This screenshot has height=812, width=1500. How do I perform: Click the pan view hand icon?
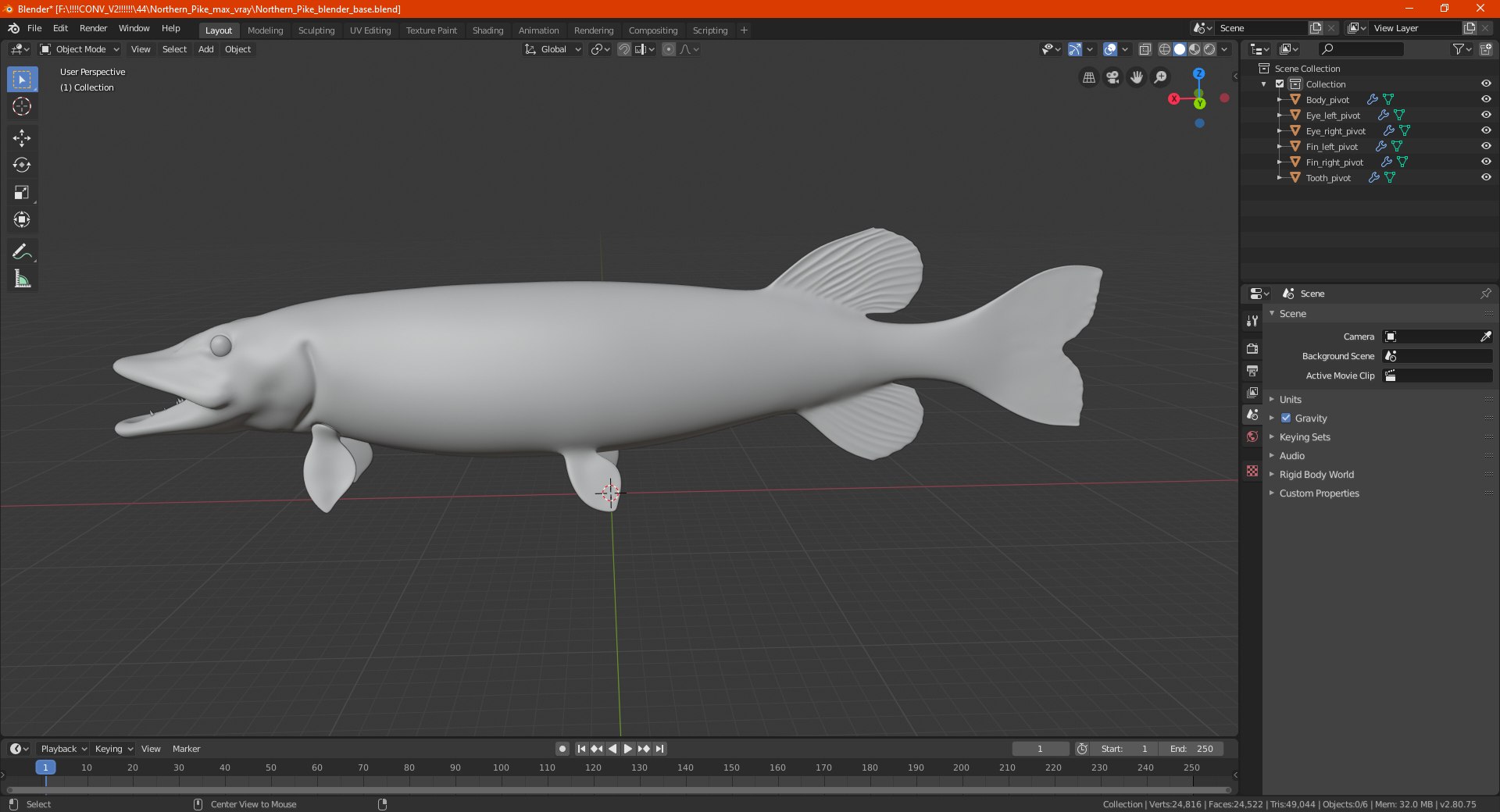coord(1137,77)
